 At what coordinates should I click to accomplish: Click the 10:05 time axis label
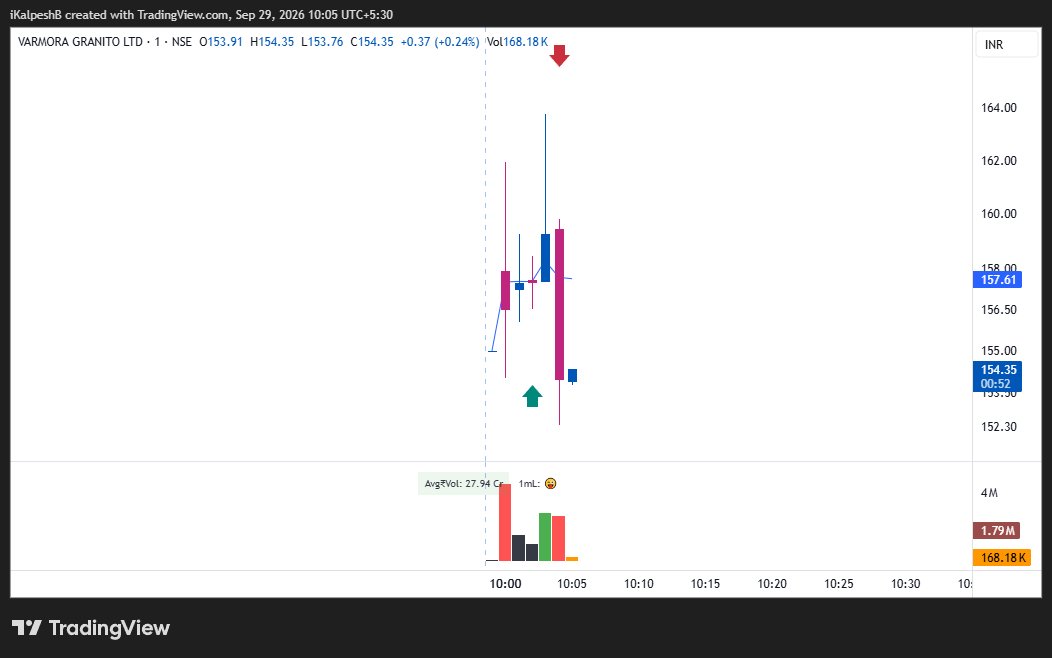tap(572, 584)
